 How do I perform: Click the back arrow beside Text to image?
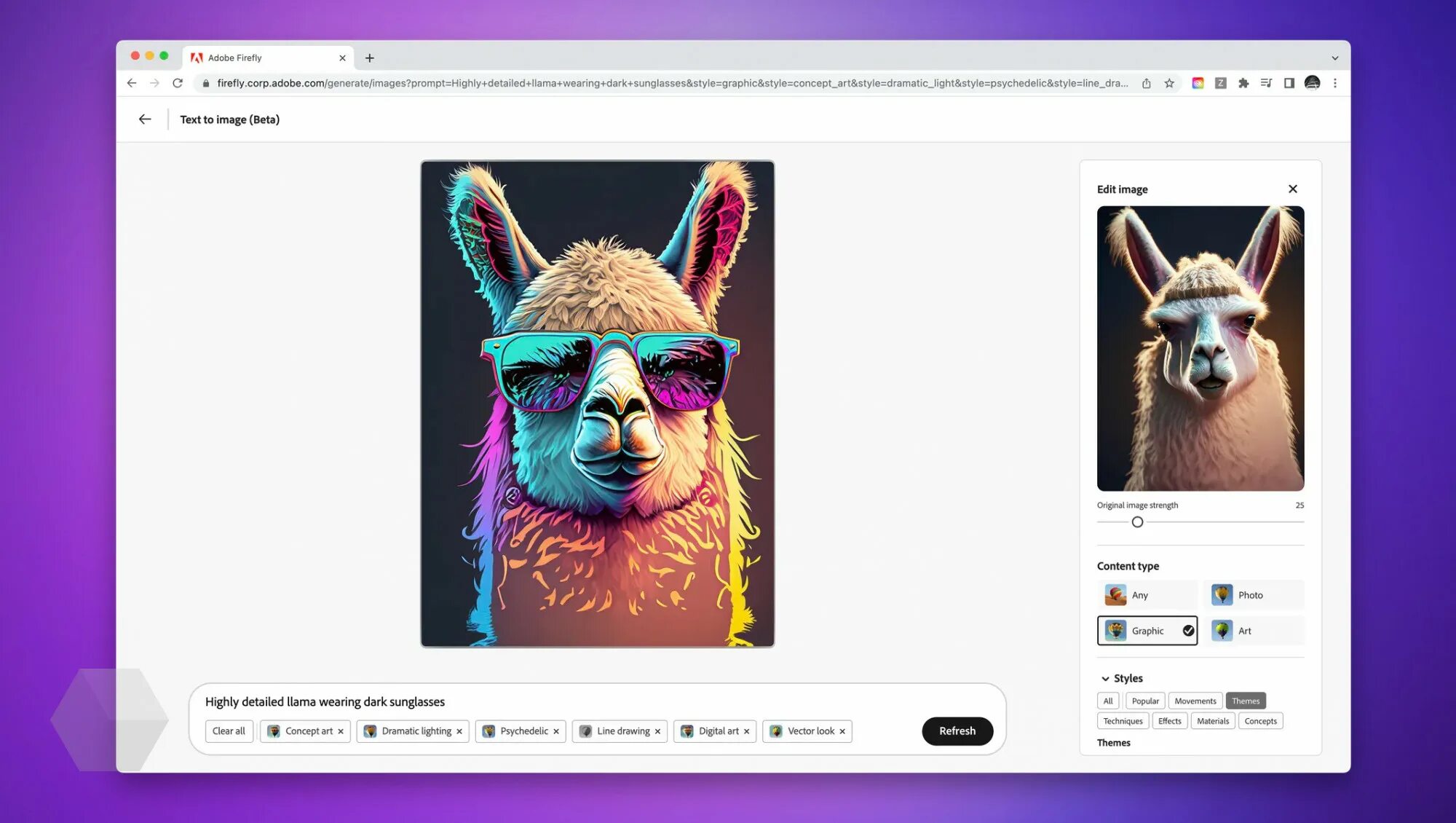(145, 119)
